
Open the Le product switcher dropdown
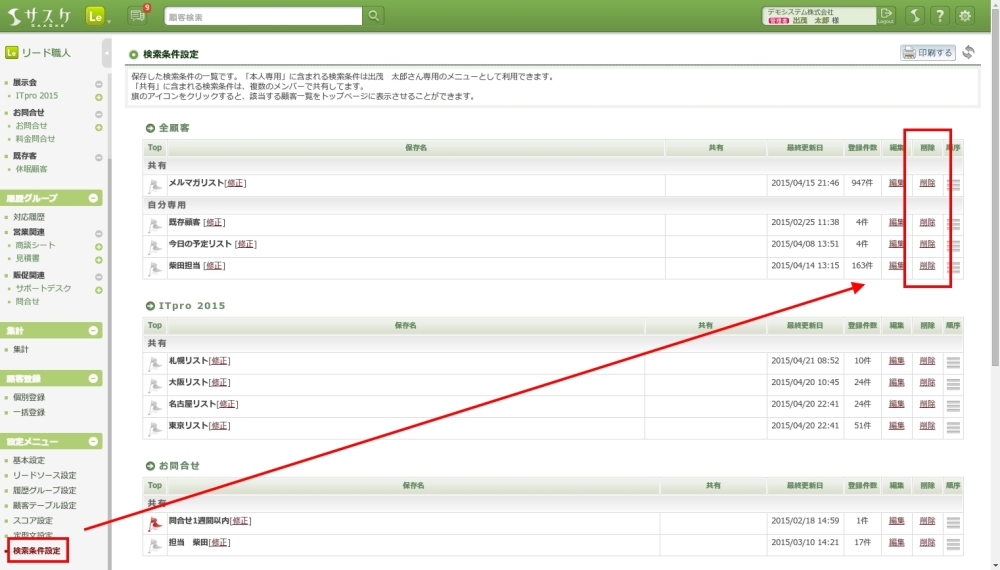(97, 16)
